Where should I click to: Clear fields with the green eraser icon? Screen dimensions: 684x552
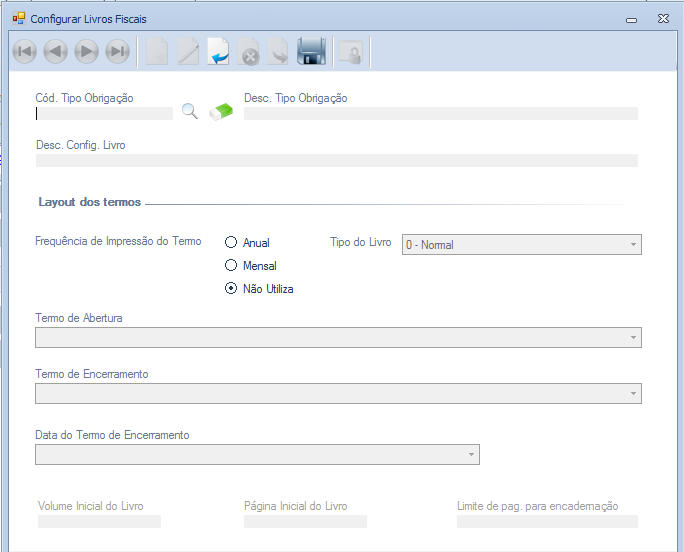(x=221, y=112)
